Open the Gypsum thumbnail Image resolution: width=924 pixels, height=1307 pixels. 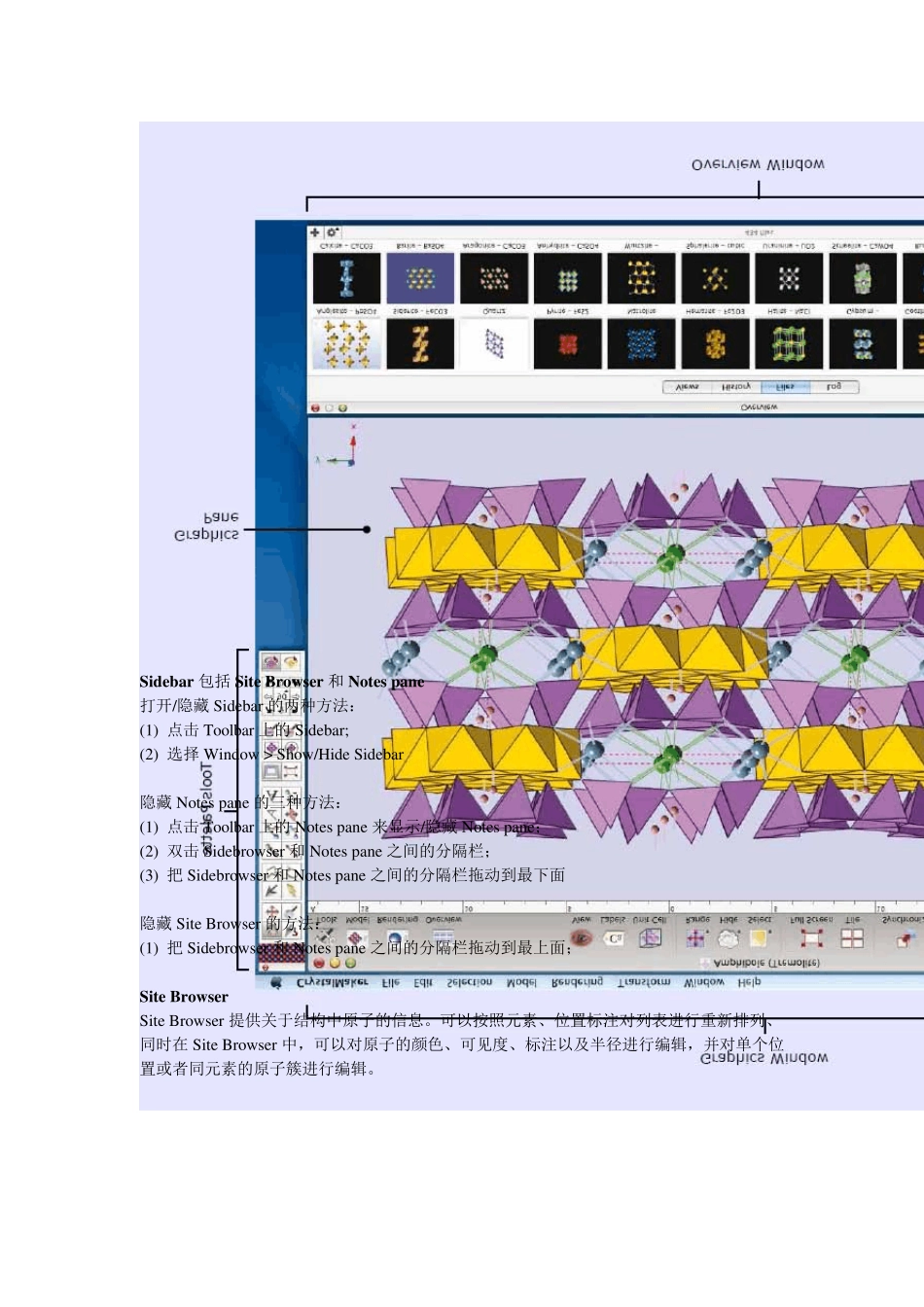(x=863, y=343)
